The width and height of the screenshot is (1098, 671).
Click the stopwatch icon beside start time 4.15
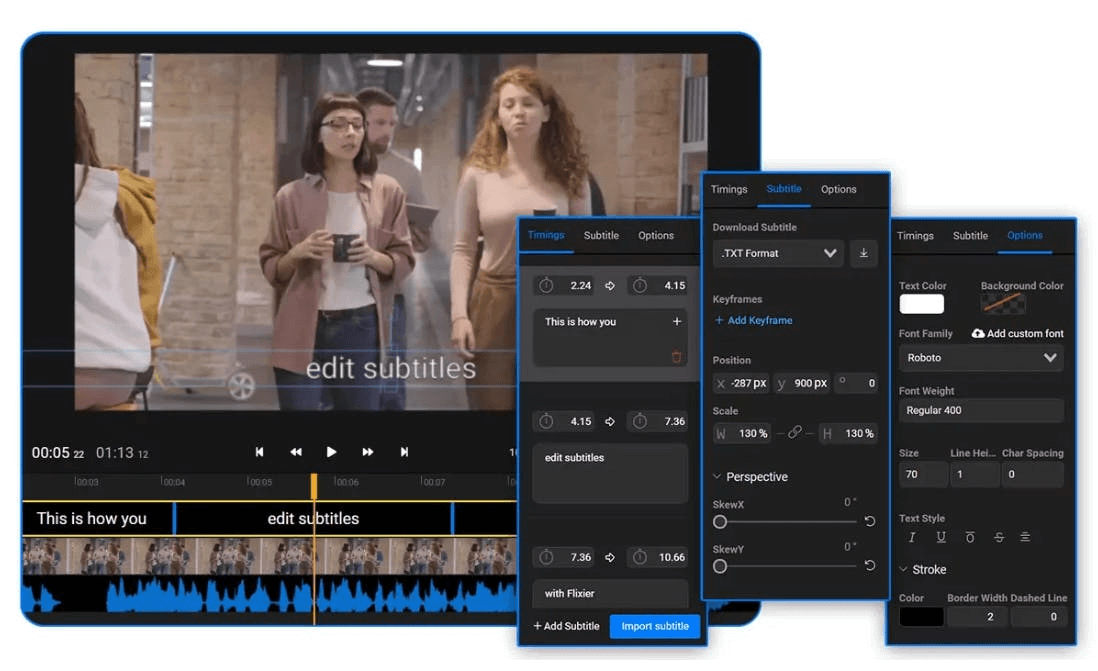[x=546, y=421]
